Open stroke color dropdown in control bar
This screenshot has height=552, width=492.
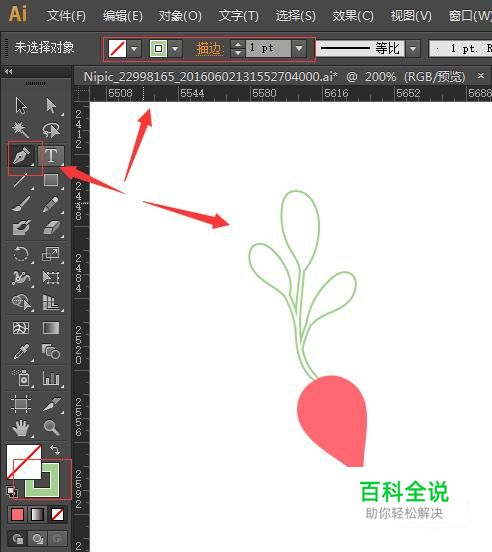coord(175,48)
